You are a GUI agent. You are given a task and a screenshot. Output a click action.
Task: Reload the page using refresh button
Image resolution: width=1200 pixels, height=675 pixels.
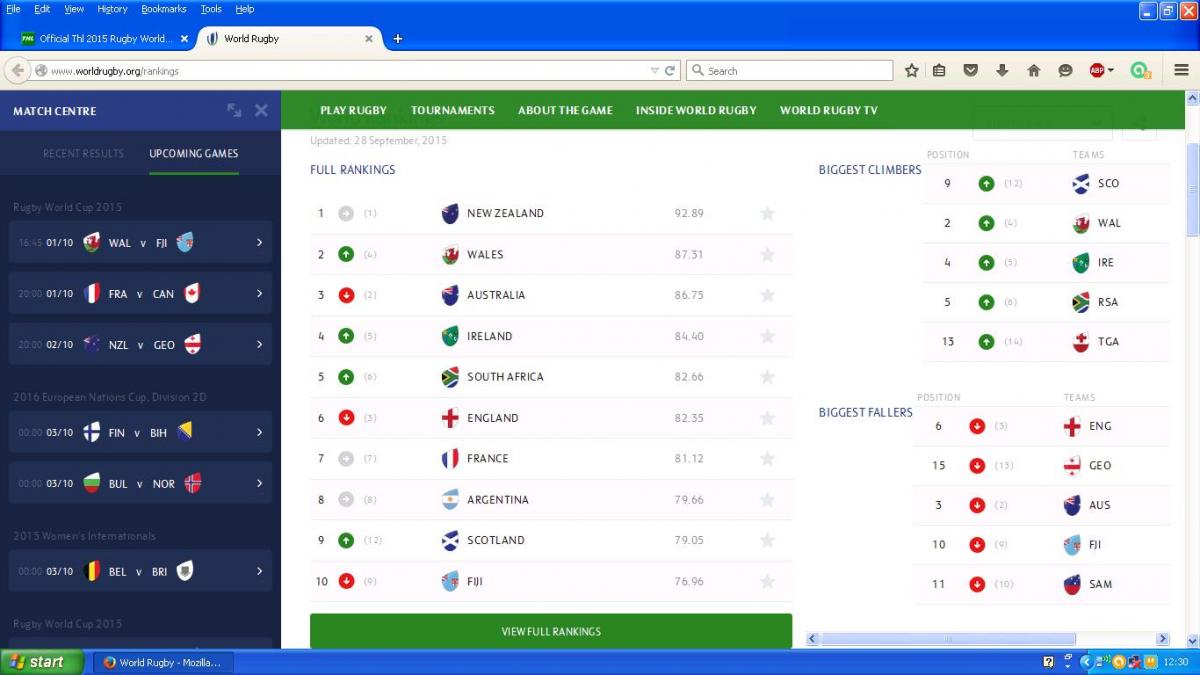pyautogui.click(x=670, y=71)
